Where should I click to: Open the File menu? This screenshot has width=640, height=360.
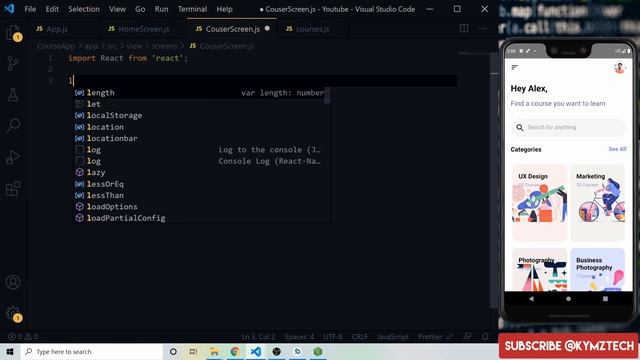pos(30,9)
